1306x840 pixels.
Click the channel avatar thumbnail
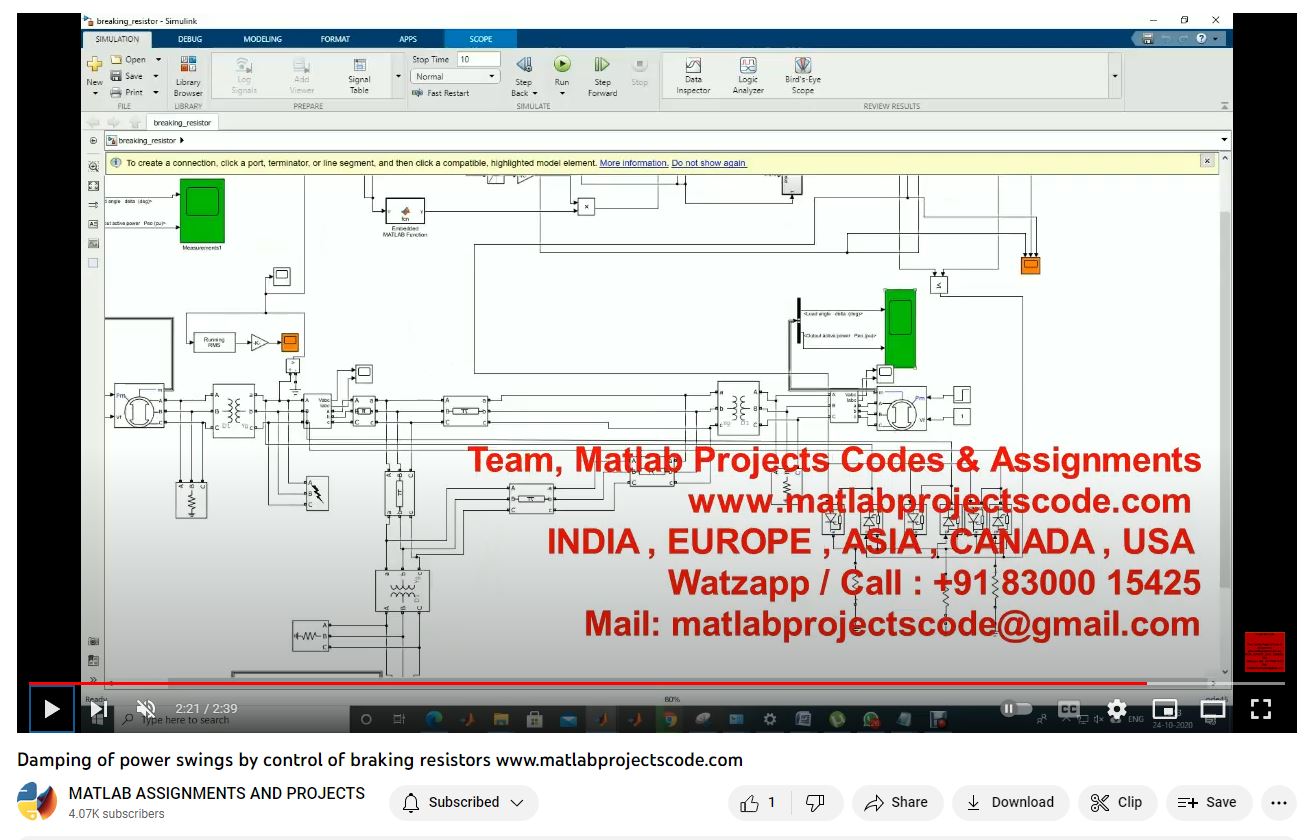click(37, 802)
